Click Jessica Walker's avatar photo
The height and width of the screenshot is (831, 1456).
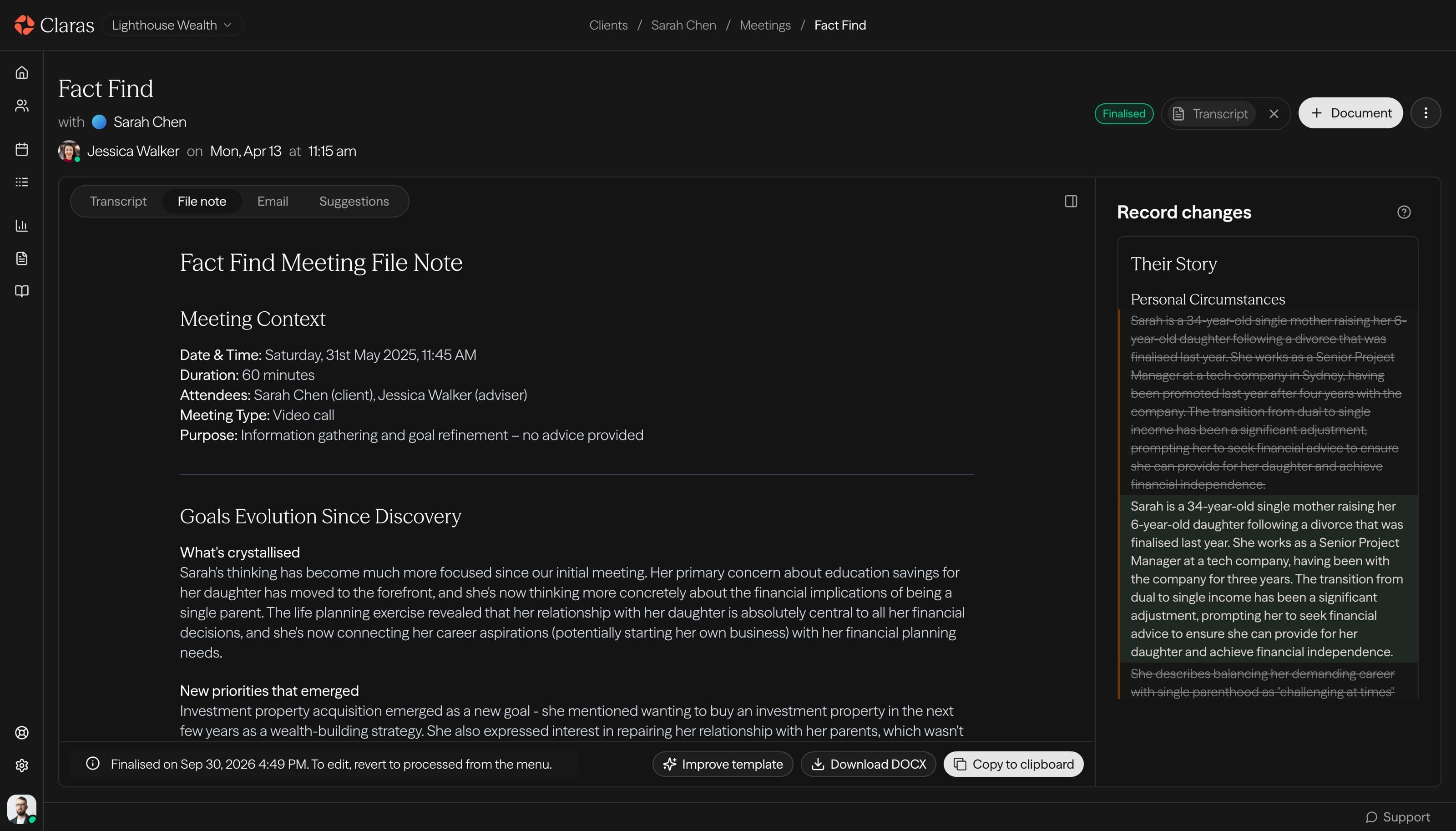pyautogui.click(x=69, y=151)
